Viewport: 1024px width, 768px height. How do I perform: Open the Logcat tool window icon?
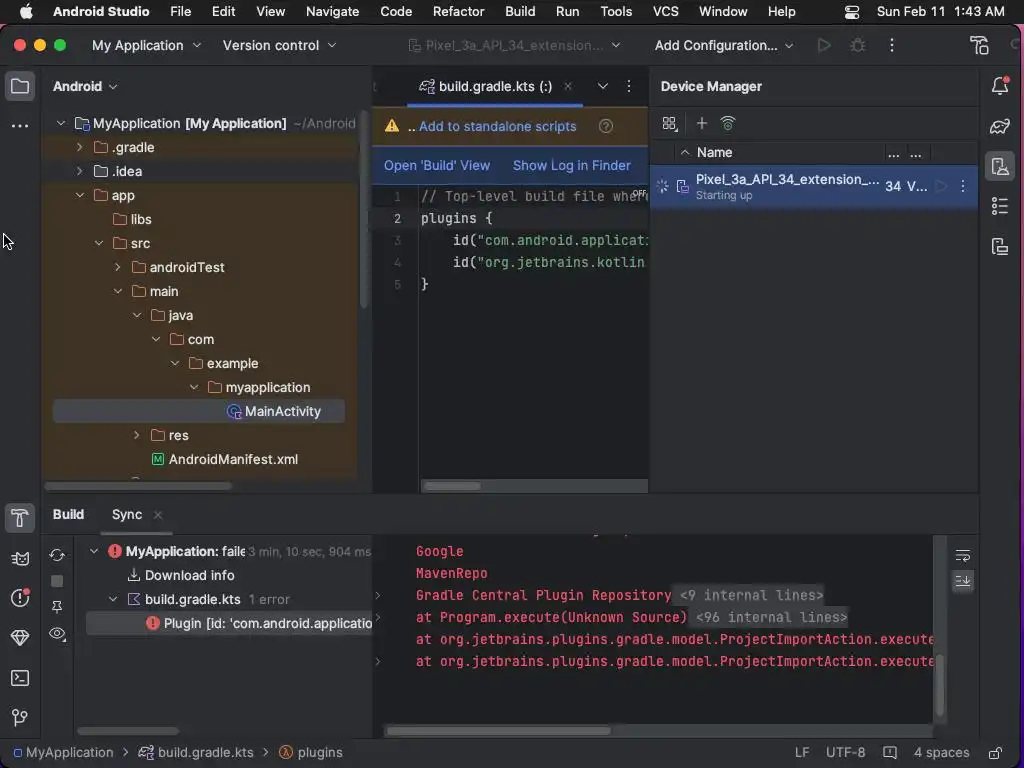(20, 558)
